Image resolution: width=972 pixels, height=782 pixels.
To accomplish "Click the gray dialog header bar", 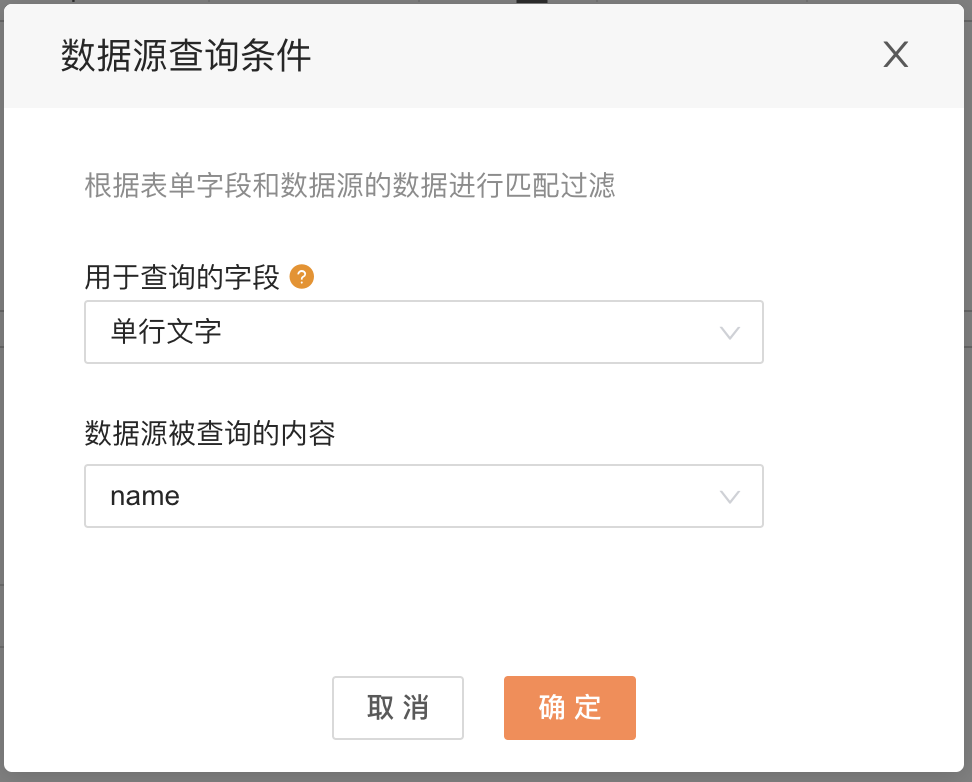I will click(484, 56).
